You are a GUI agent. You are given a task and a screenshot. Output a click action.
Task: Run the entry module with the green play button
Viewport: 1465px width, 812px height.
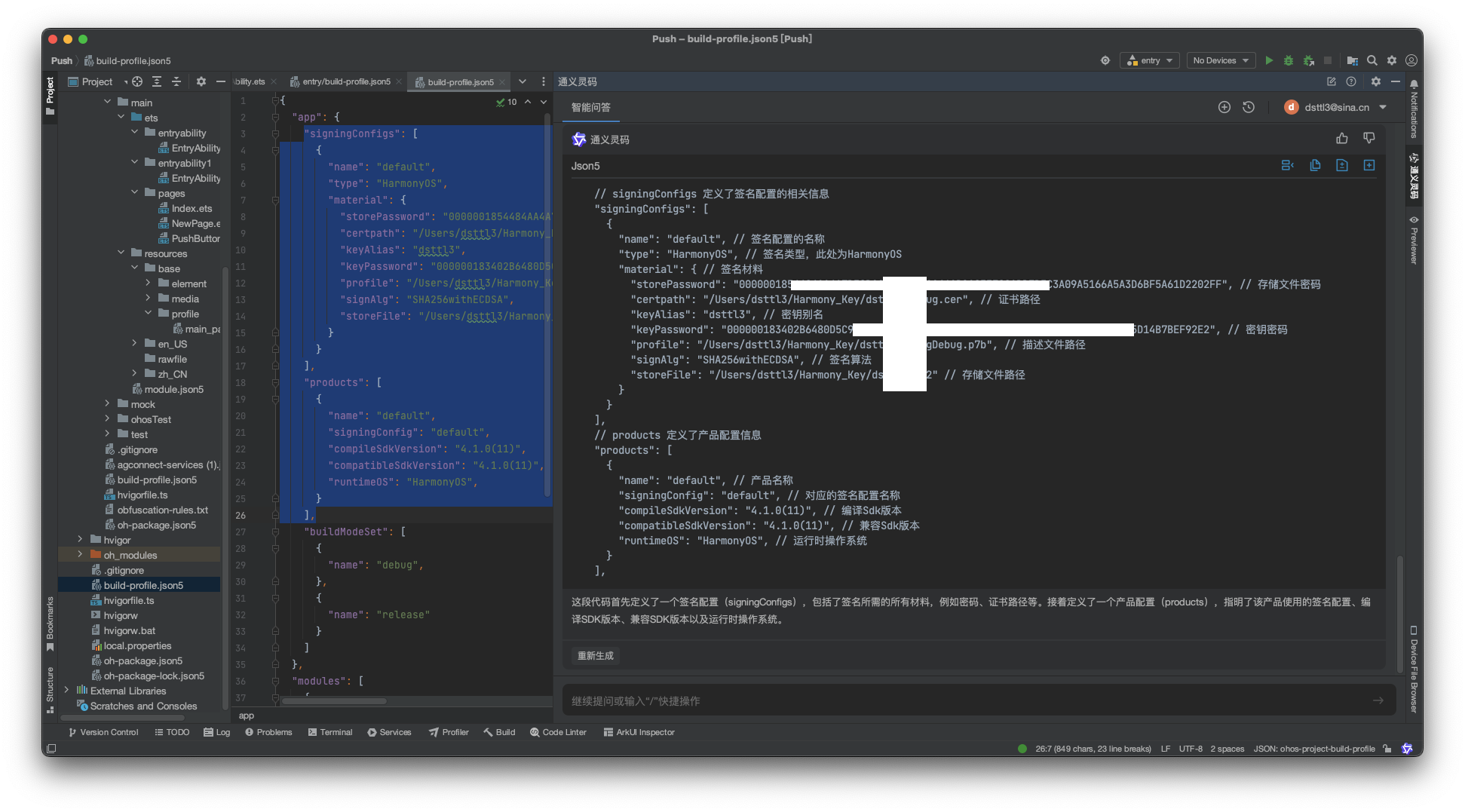tap(1269, 60)
